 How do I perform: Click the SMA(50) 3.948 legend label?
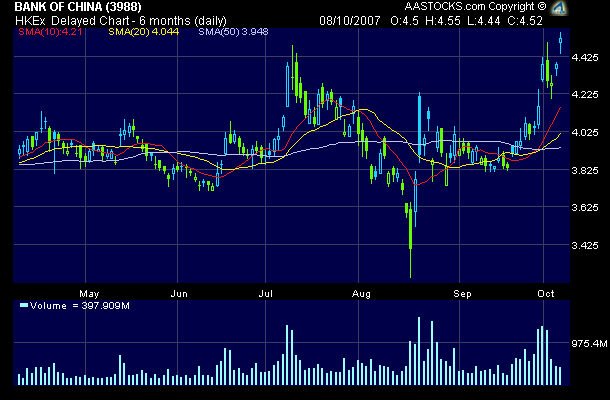pyautogui.click(x=233, y=32)
